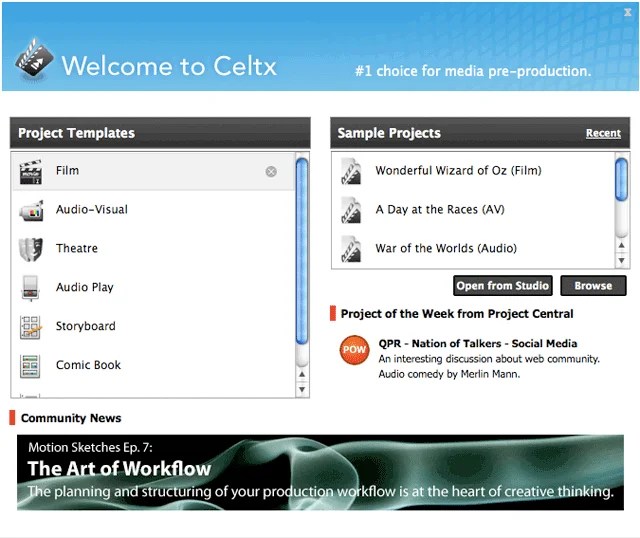Choose the Audio Play template
This screenshot has height=538, width=640.
pyautogui.click(x=153, y=288)
